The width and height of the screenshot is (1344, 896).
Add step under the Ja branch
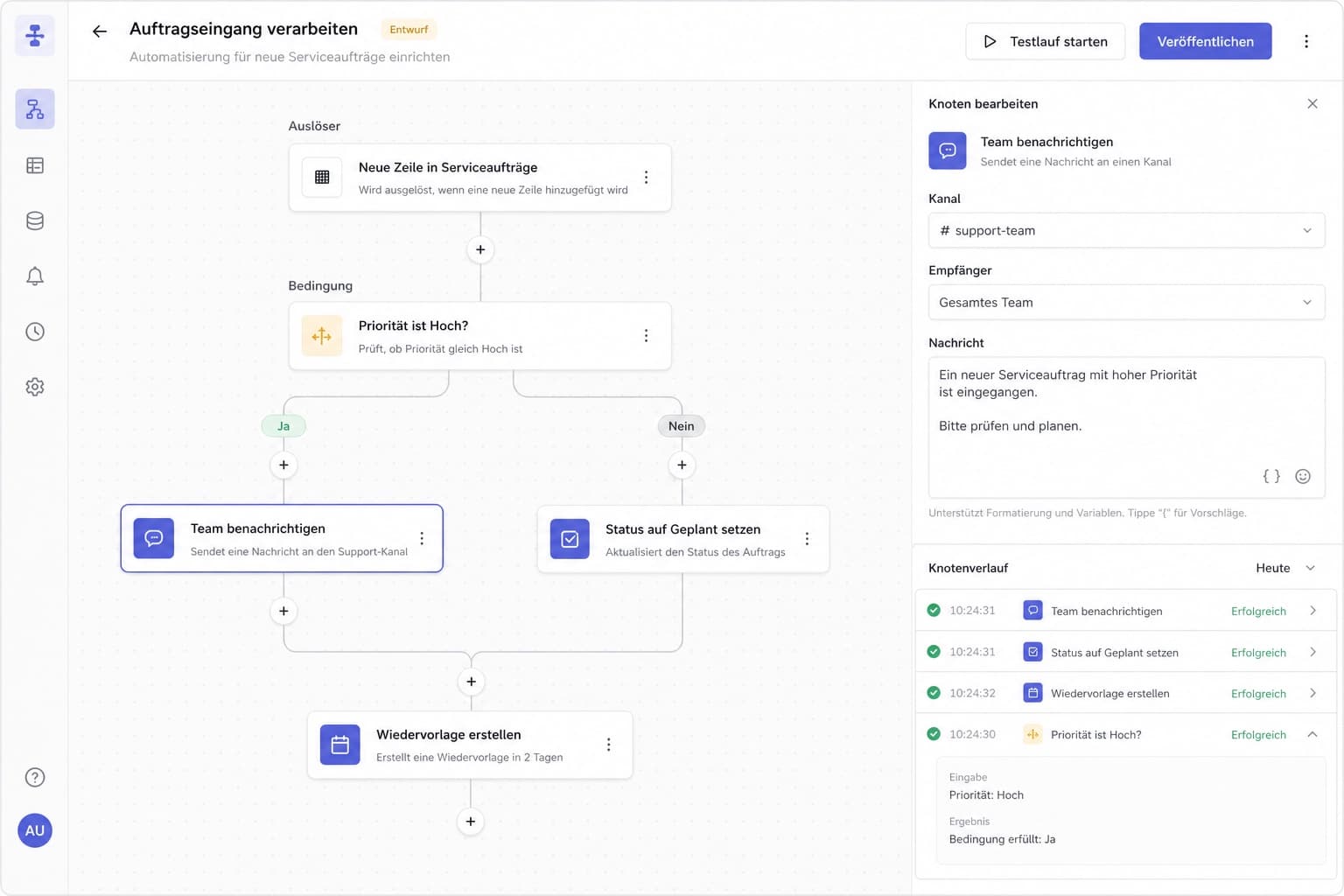(x=283, y=465)
